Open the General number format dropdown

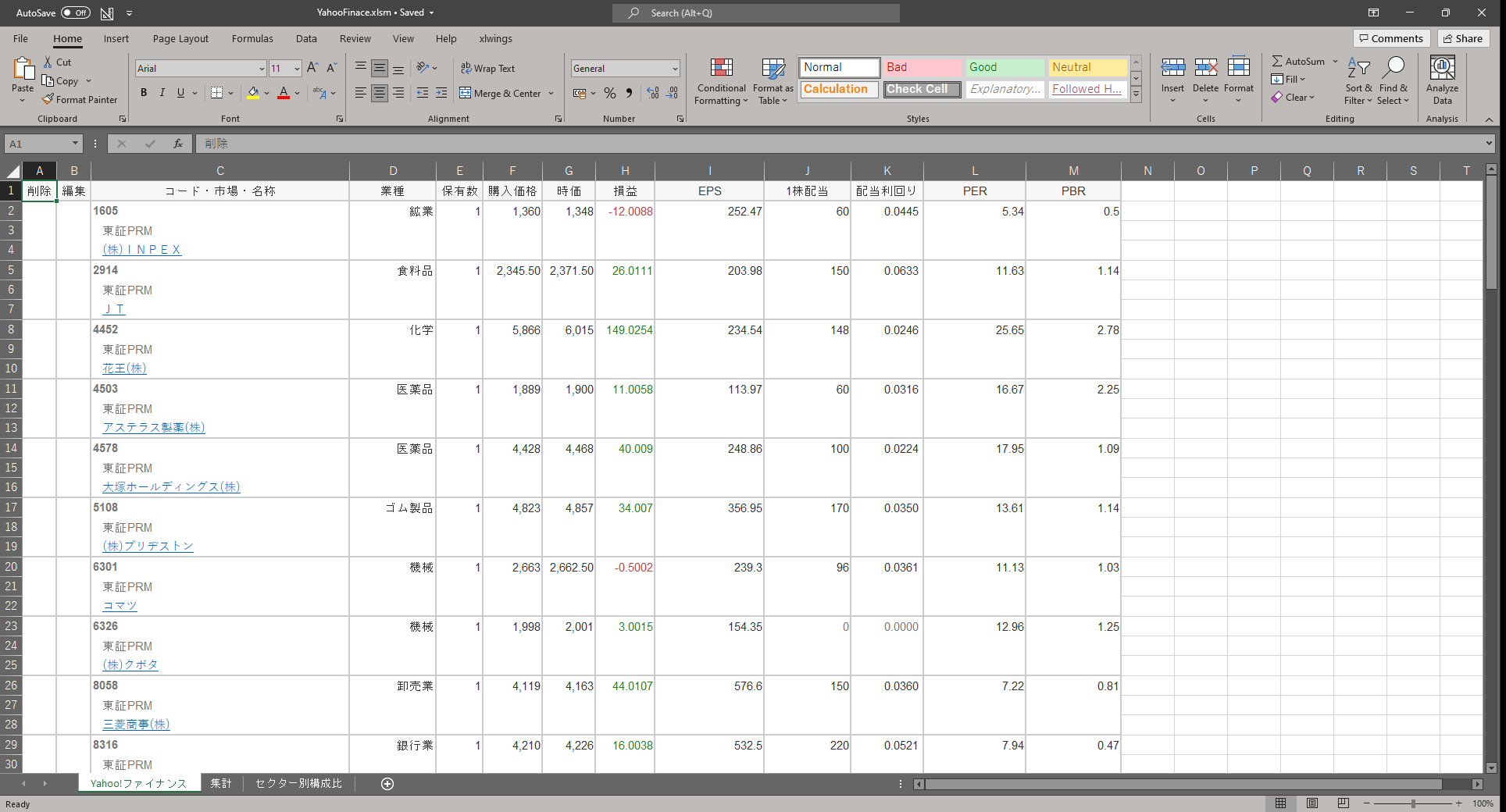pyautogui.click(x=674, y=69)
